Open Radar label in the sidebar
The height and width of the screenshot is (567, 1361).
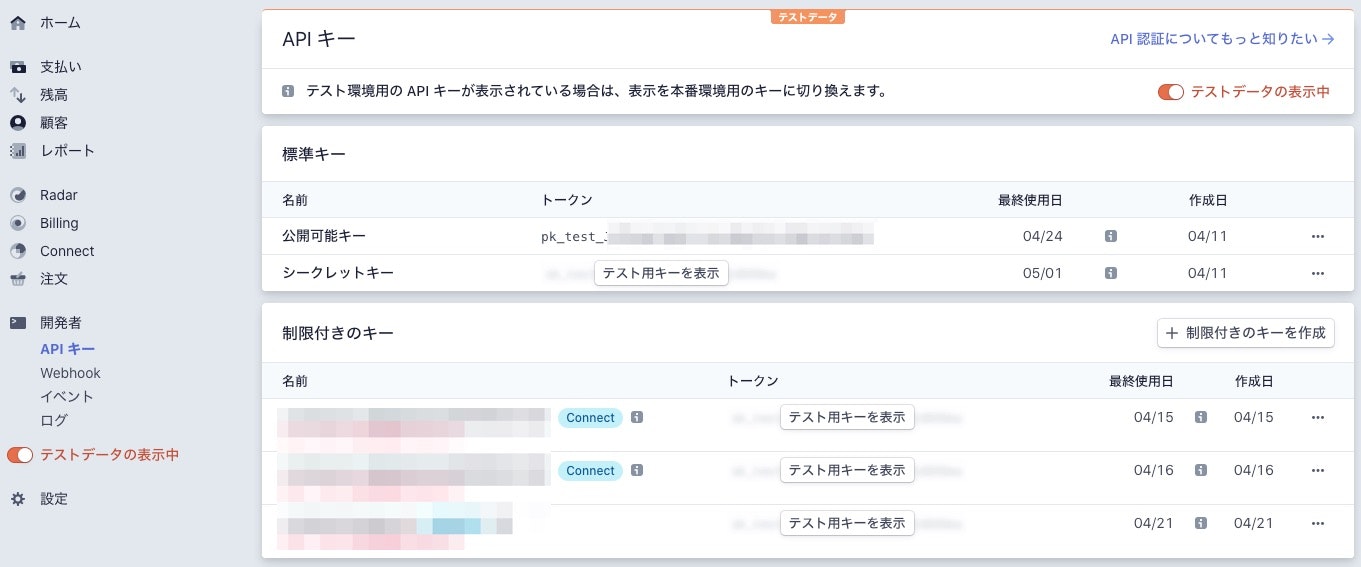[x=59, y=195]
